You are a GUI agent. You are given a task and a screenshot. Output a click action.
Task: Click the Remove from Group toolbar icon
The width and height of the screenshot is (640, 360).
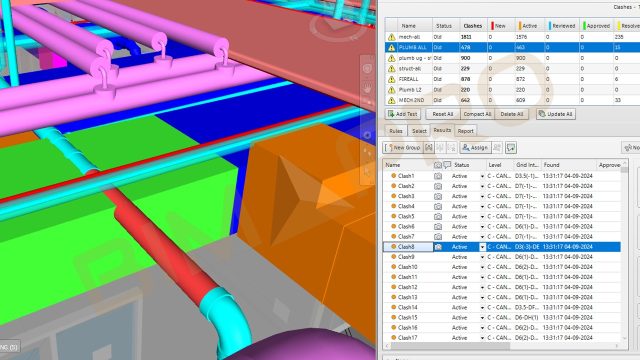[x=440, y=148]
